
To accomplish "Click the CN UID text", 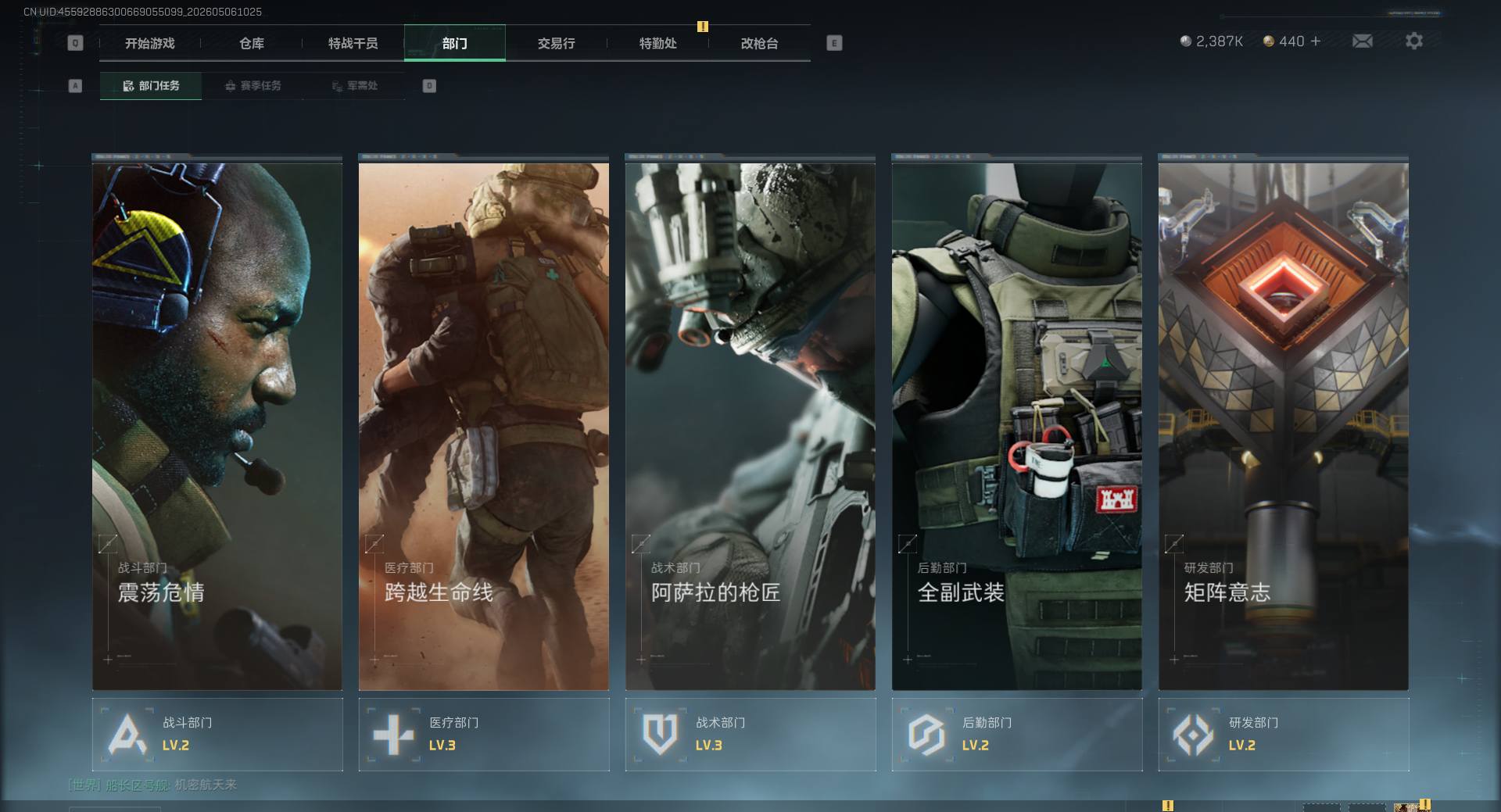I will [142, 12].
